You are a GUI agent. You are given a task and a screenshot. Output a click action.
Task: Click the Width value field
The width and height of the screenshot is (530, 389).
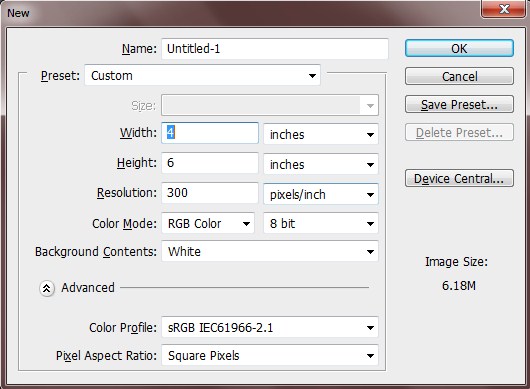point(210,133)
